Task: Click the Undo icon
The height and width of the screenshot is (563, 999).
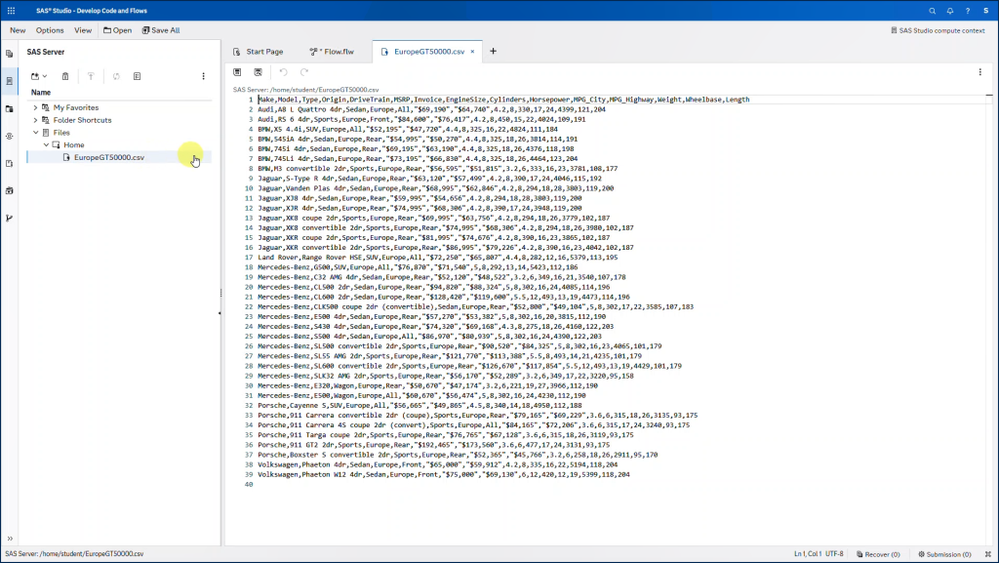Action: pyautogui.click(x=284, y=72)
